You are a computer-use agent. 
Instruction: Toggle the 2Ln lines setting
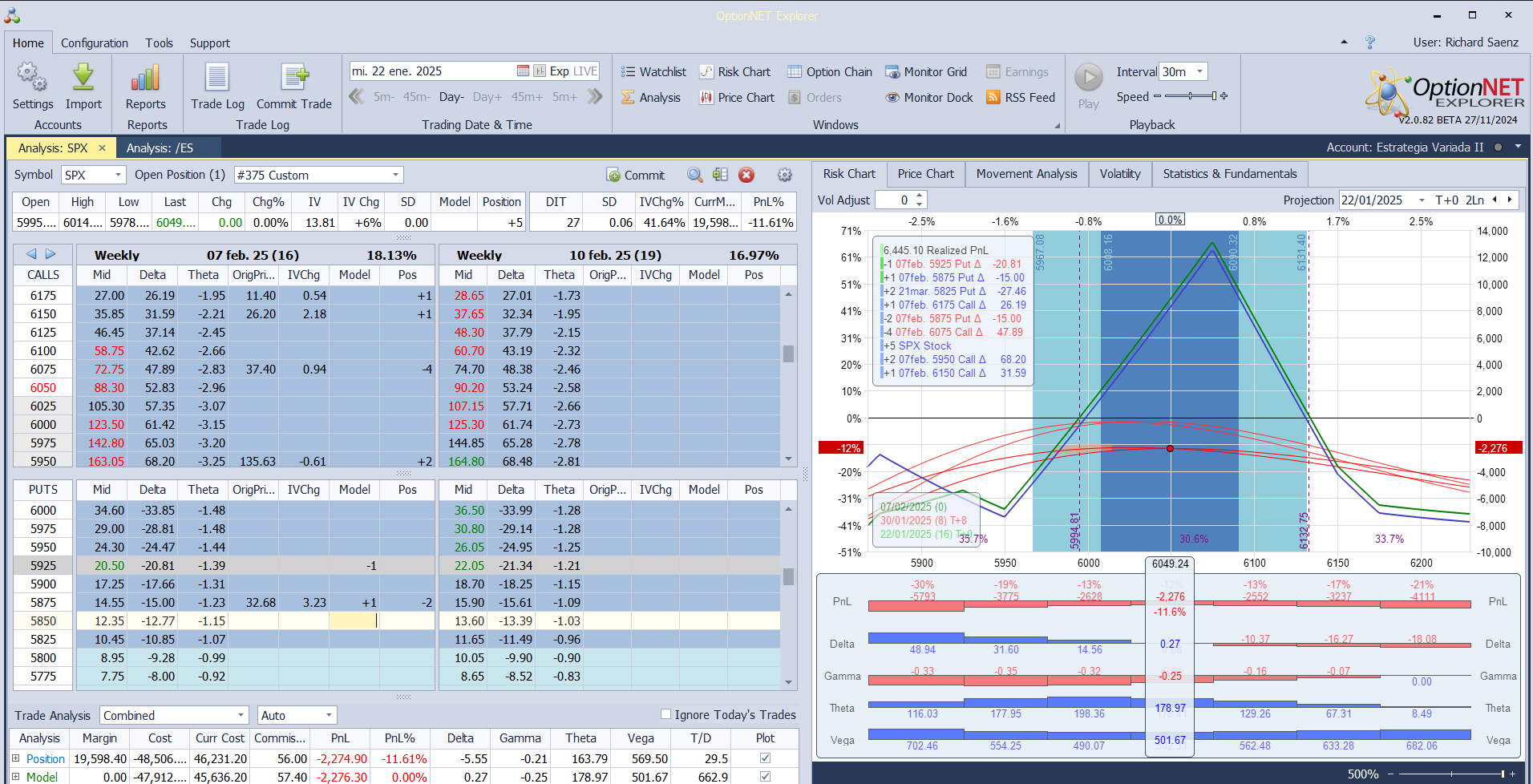click(x=1475, y=200)
